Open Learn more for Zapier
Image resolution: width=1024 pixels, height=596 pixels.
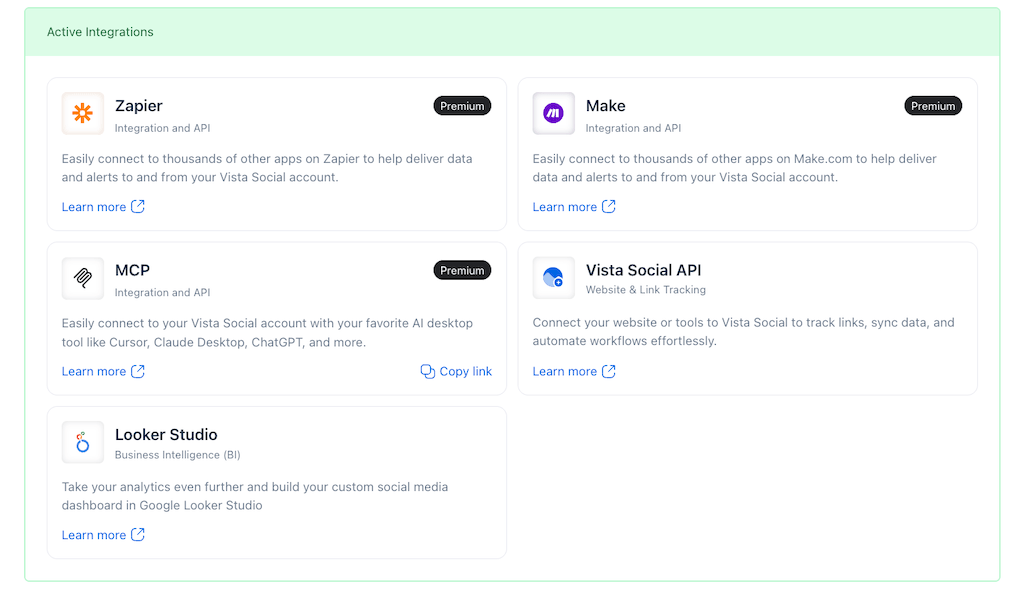pyautogui.click(x=103, y=207)
